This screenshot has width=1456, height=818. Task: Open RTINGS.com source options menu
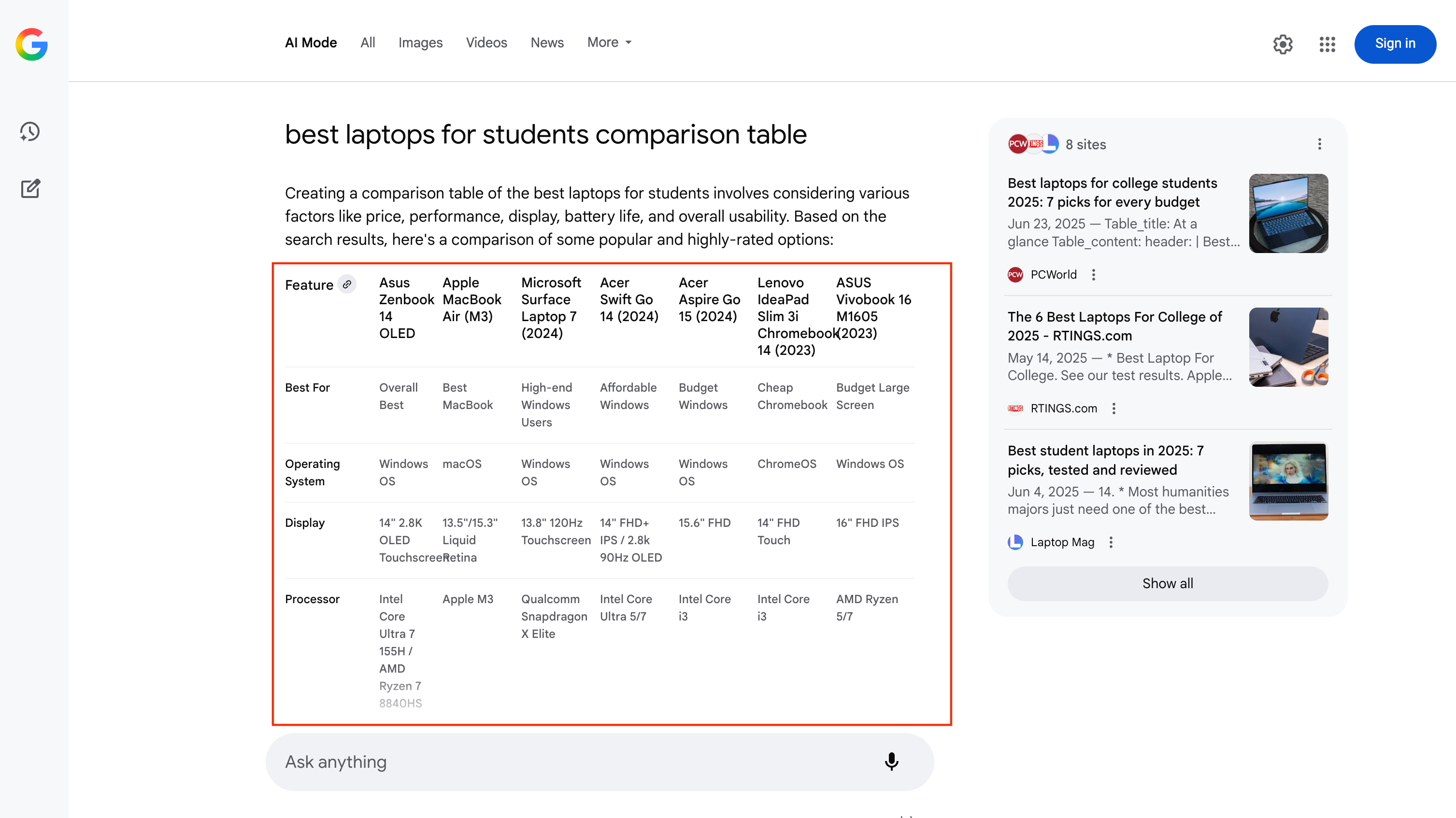[x=1113, y=408]
